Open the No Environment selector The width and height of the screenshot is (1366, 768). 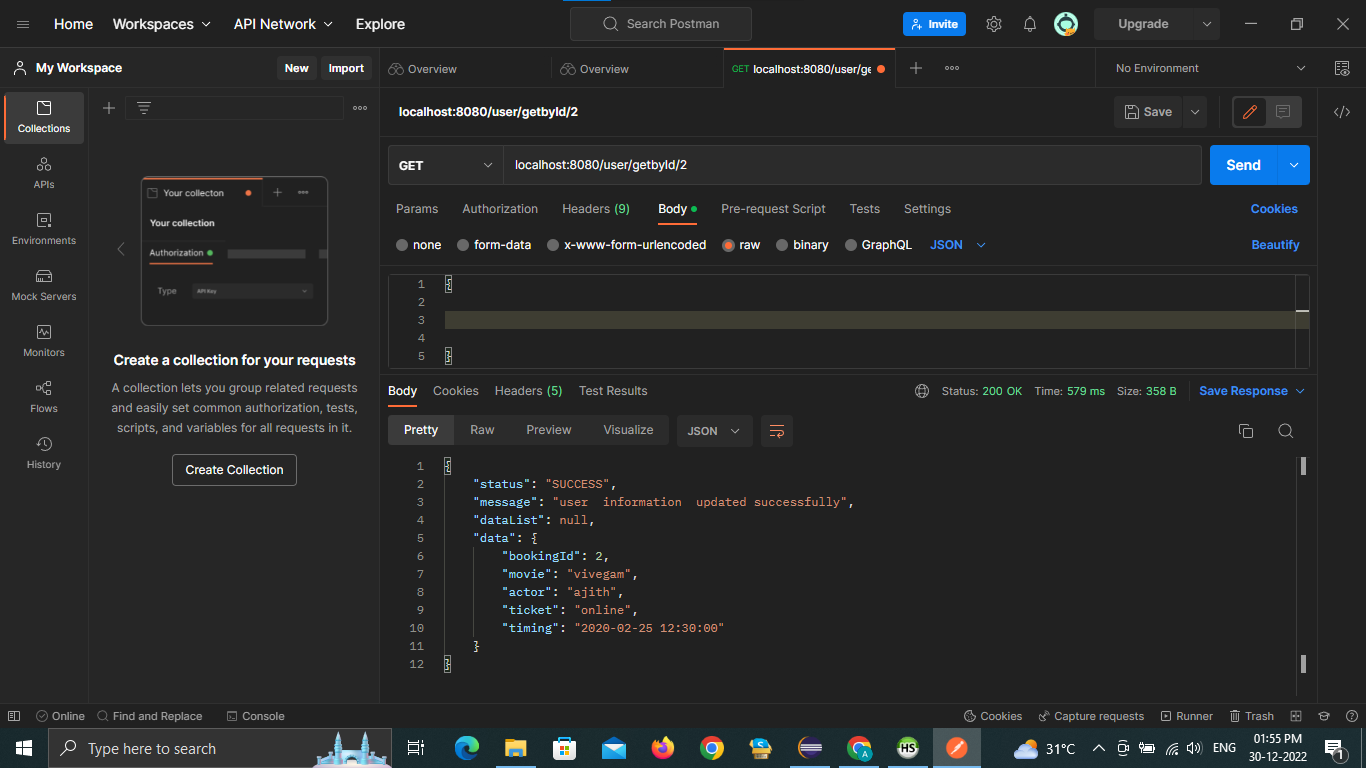(x=1210, y=68)
